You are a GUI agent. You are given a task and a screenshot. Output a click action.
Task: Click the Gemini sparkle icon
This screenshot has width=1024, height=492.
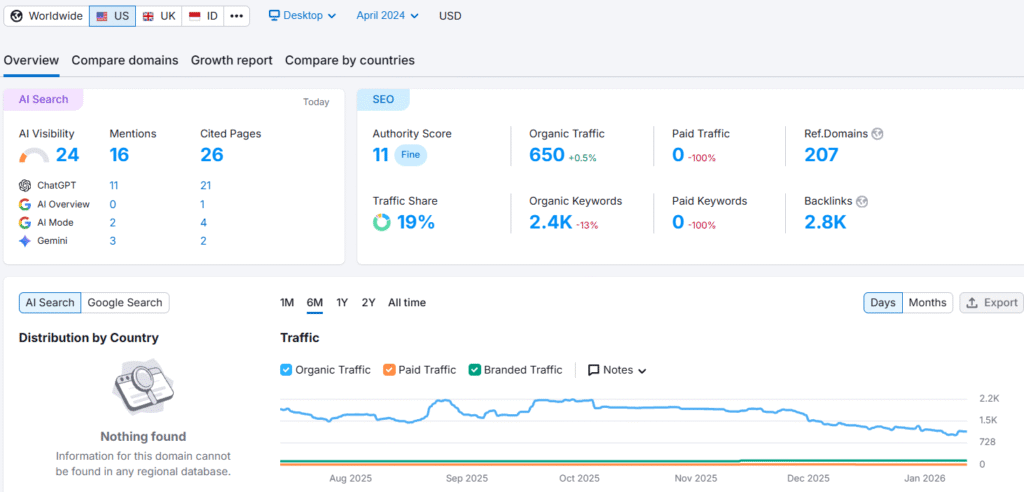[25, 241]
